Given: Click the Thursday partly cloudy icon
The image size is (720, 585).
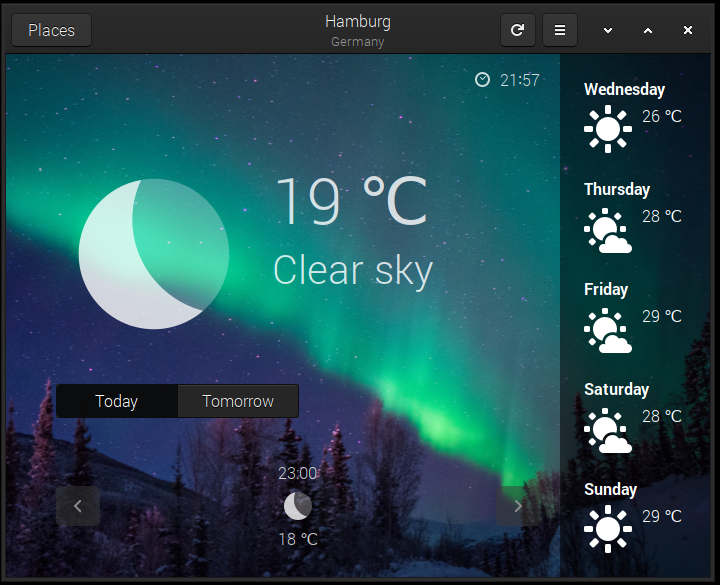Looking at the screenshot, I should coord(608,231).
